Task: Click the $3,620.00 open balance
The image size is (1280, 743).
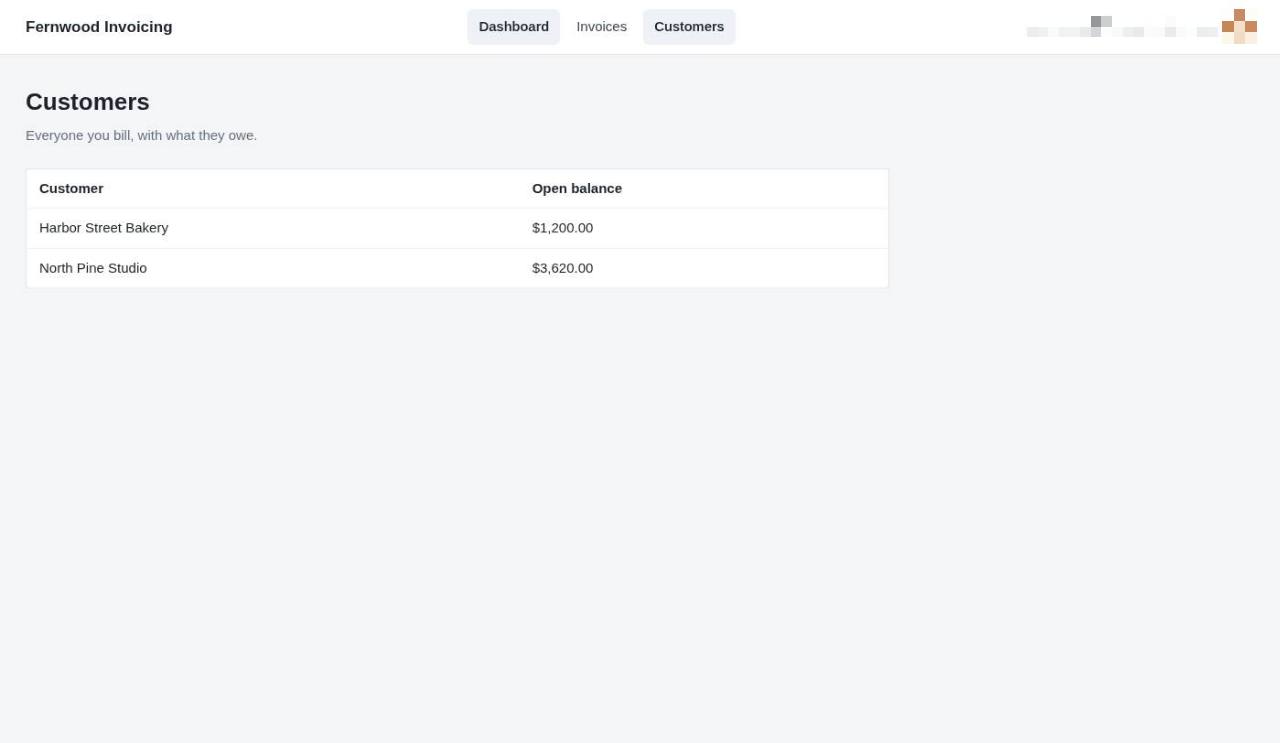Action: coord(562,268)
